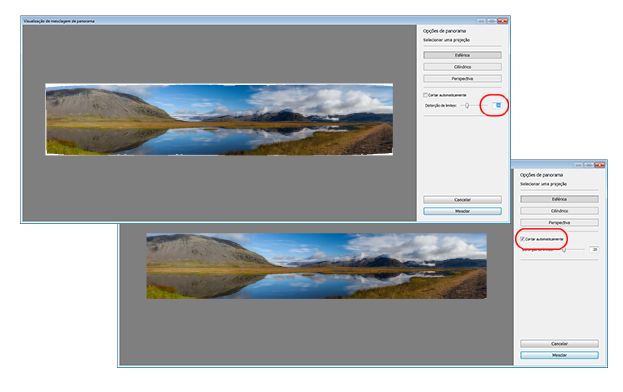Click the uncropped panorama preview in upper window
The image size is (623, 392).
219,119
